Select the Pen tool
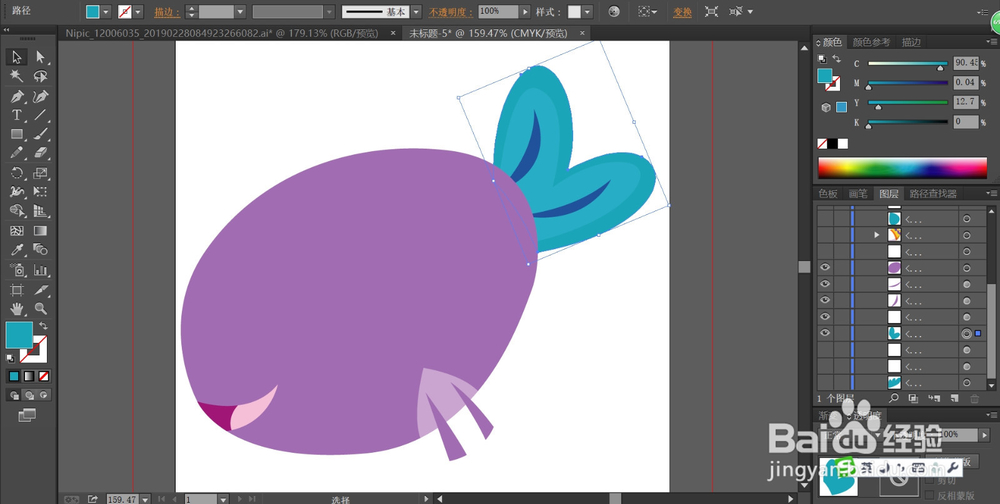 (17, 96)
